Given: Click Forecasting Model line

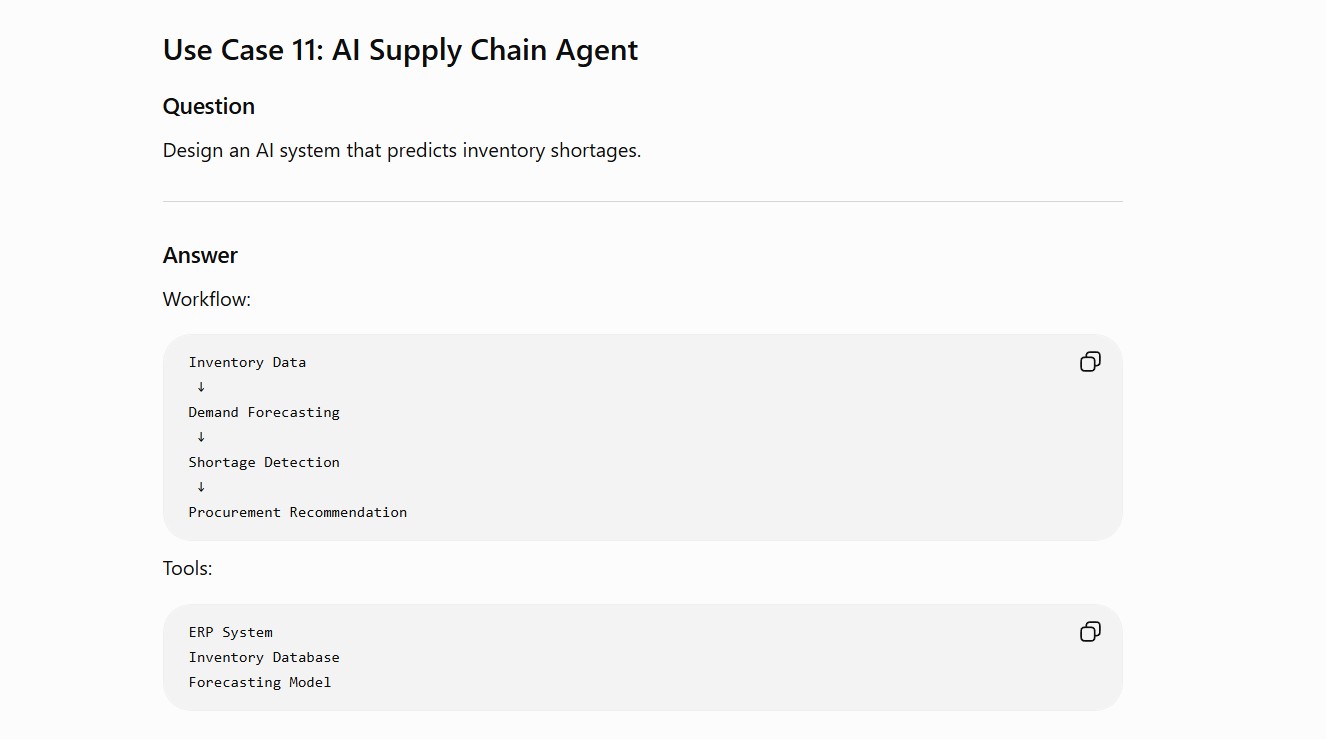Looking at the screenshot, I should coord(260,682).
